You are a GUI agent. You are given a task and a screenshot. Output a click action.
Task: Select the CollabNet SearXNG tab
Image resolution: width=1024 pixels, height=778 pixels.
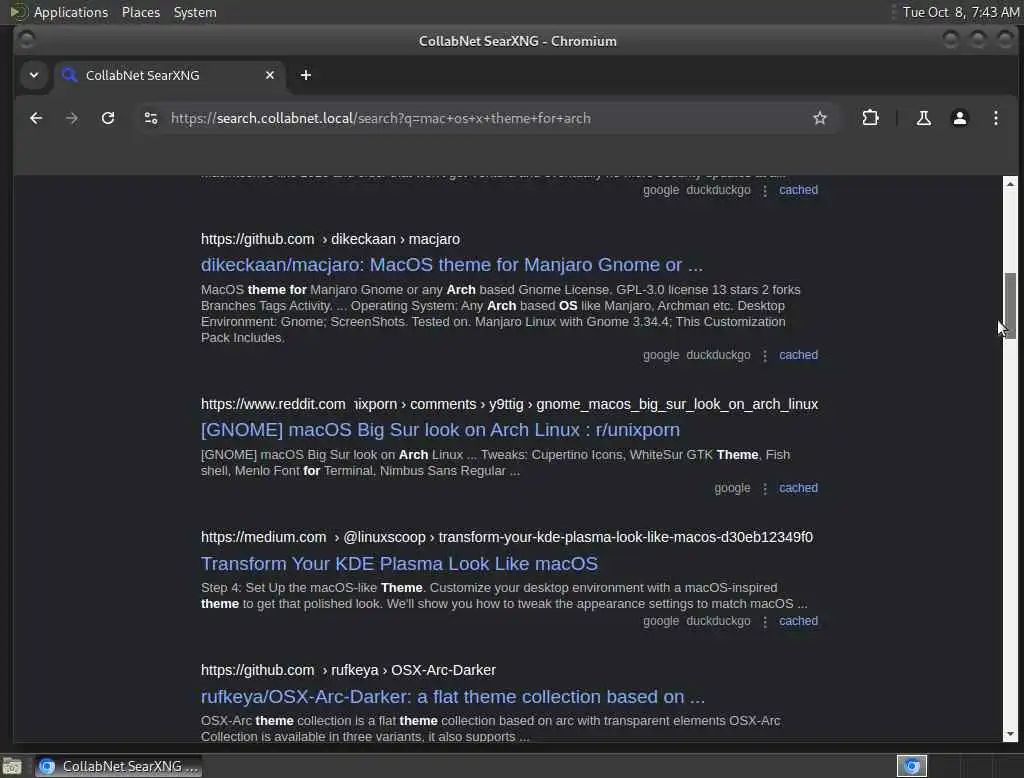(170, 75)
